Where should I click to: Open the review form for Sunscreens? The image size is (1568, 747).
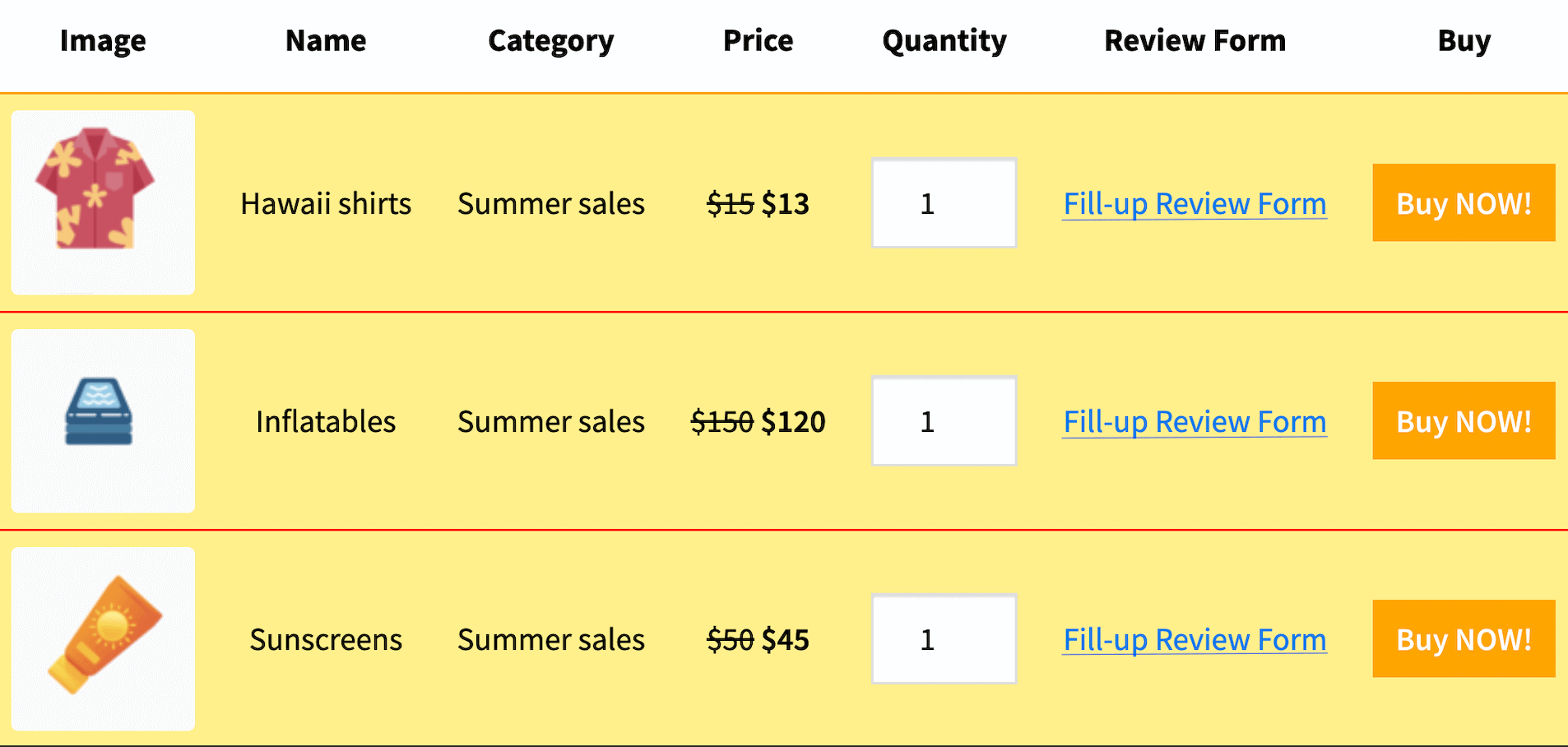[1194, 639]
